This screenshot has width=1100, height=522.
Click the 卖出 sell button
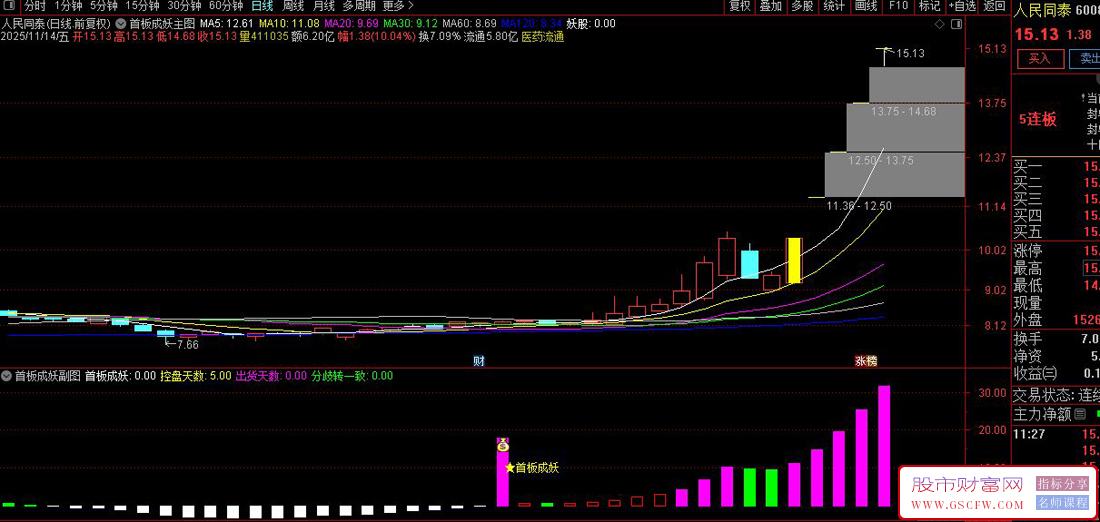[1085, 59]
